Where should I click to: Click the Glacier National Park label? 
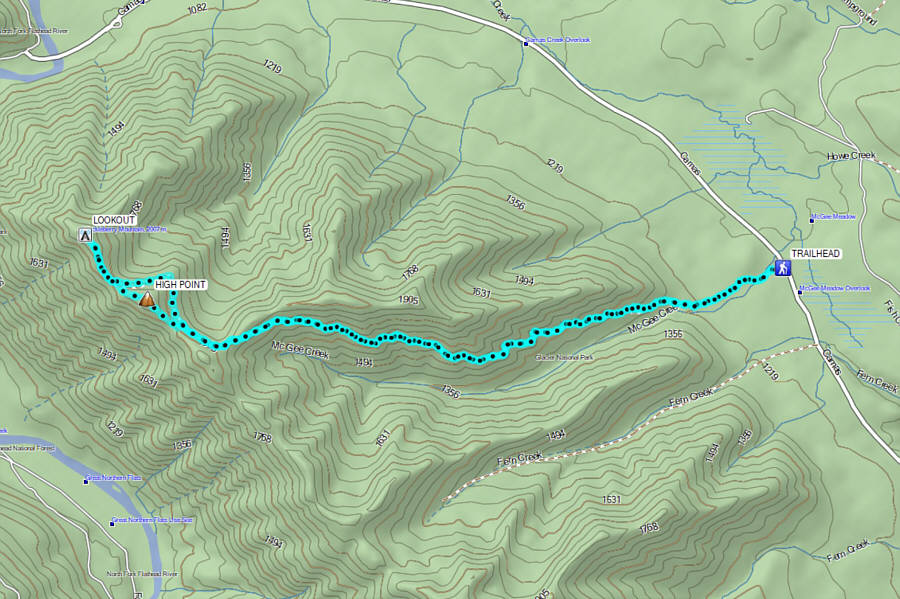click(x=565, y=357)
